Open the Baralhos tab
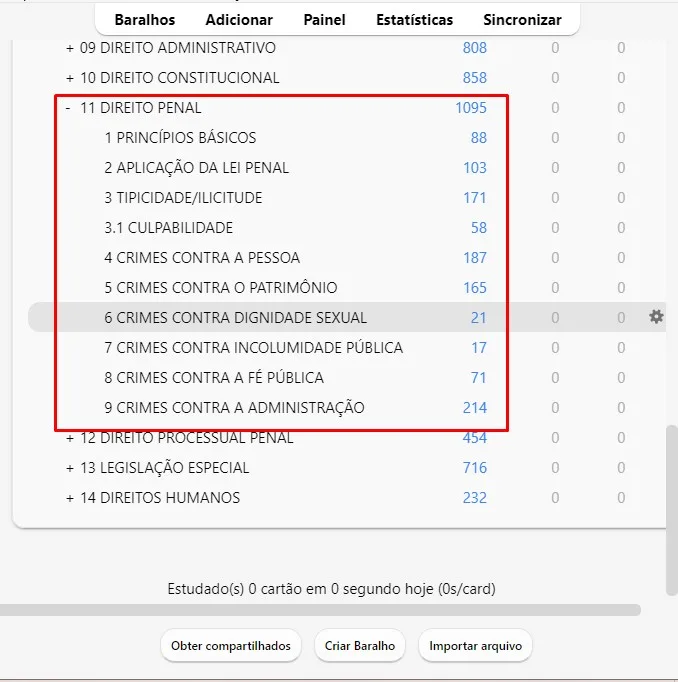This screenshot has width=678, height=682. pos(145,20)
